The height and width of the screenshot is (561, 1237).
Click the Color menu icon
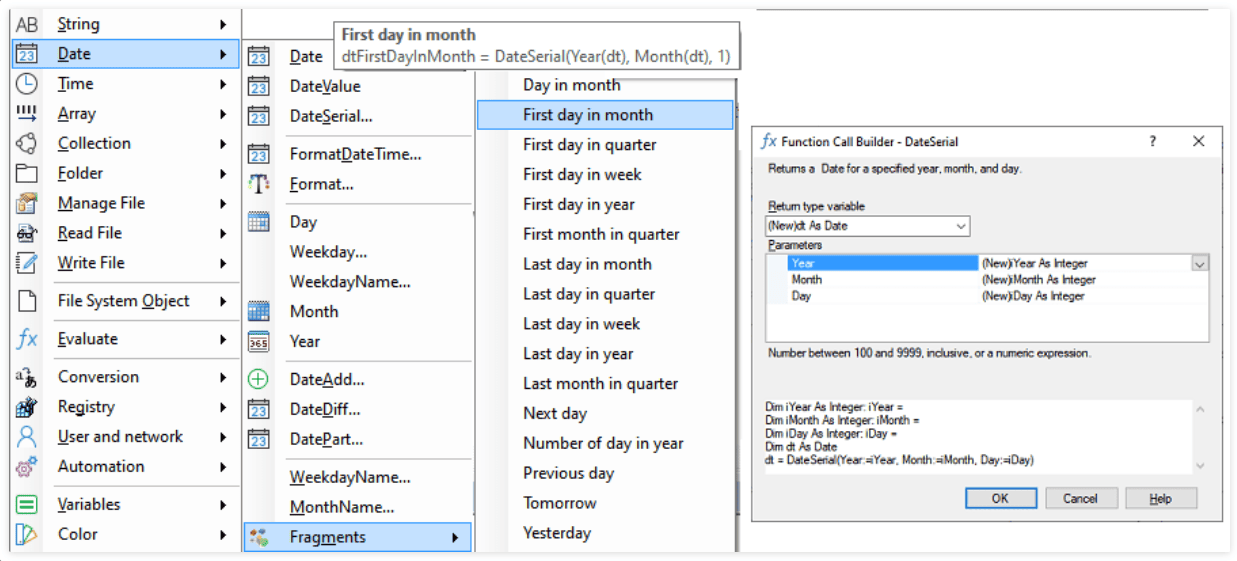tap(27, 535)
